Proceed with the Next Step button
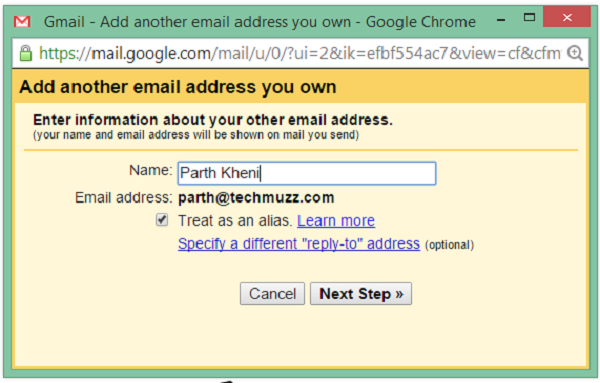 pos(361,294)
